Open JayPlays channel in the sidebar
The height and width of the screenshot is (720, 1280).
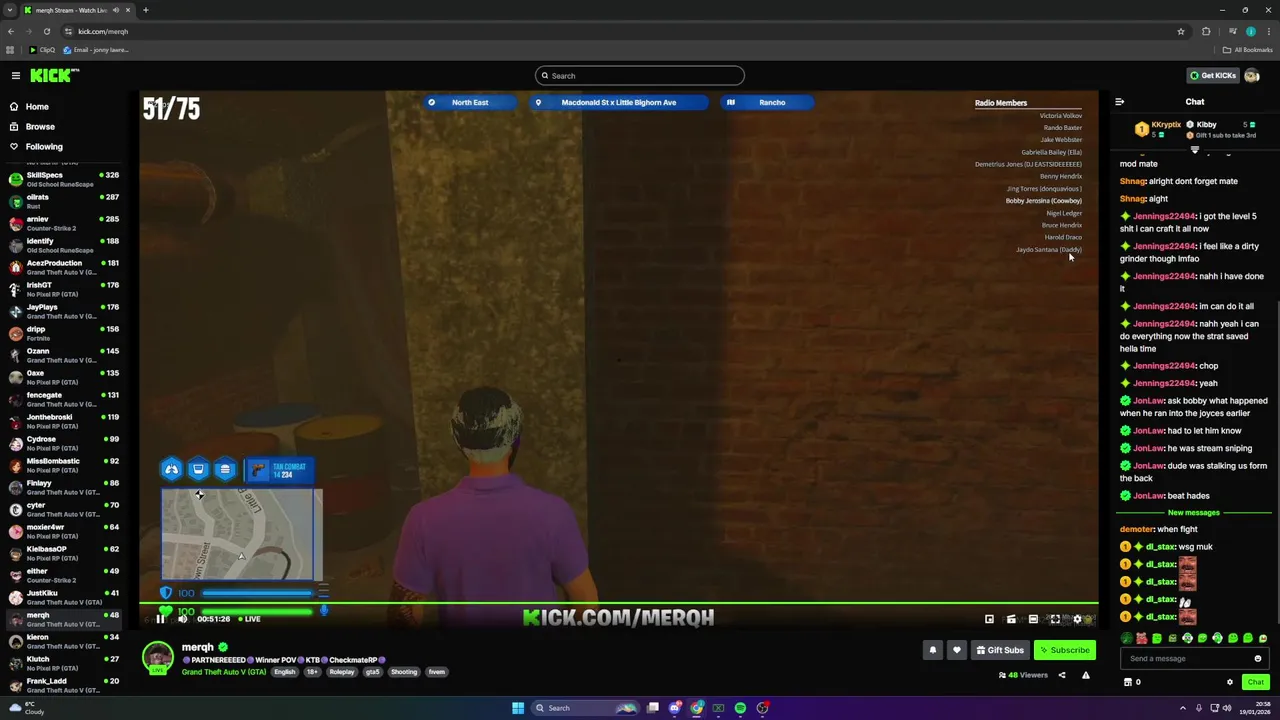click(66, 311)
